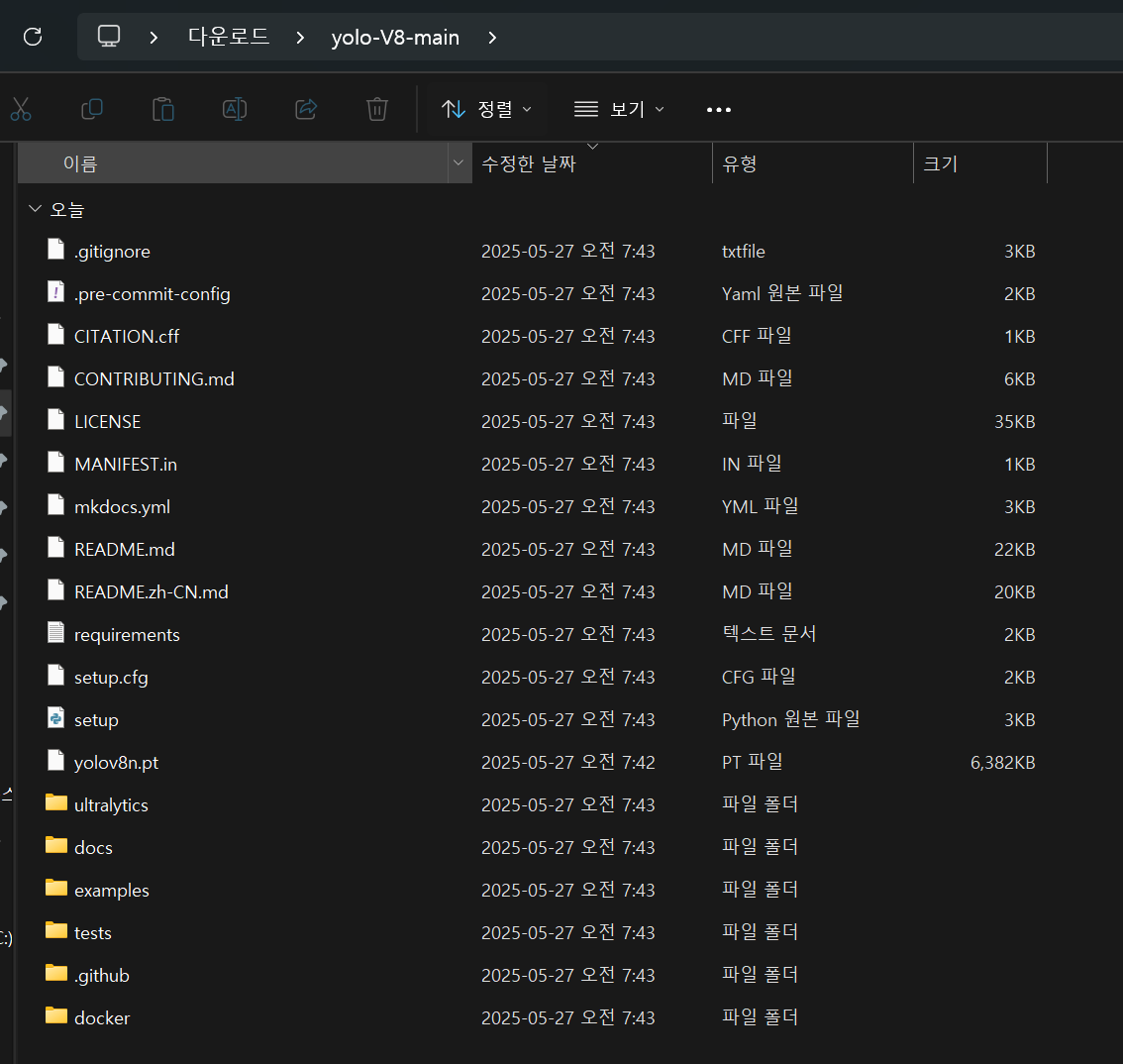The image size is (1123, 1064).
Task: Expand chevron after 다운로드 in breadcrumb
Action: [x=300, y=38]
